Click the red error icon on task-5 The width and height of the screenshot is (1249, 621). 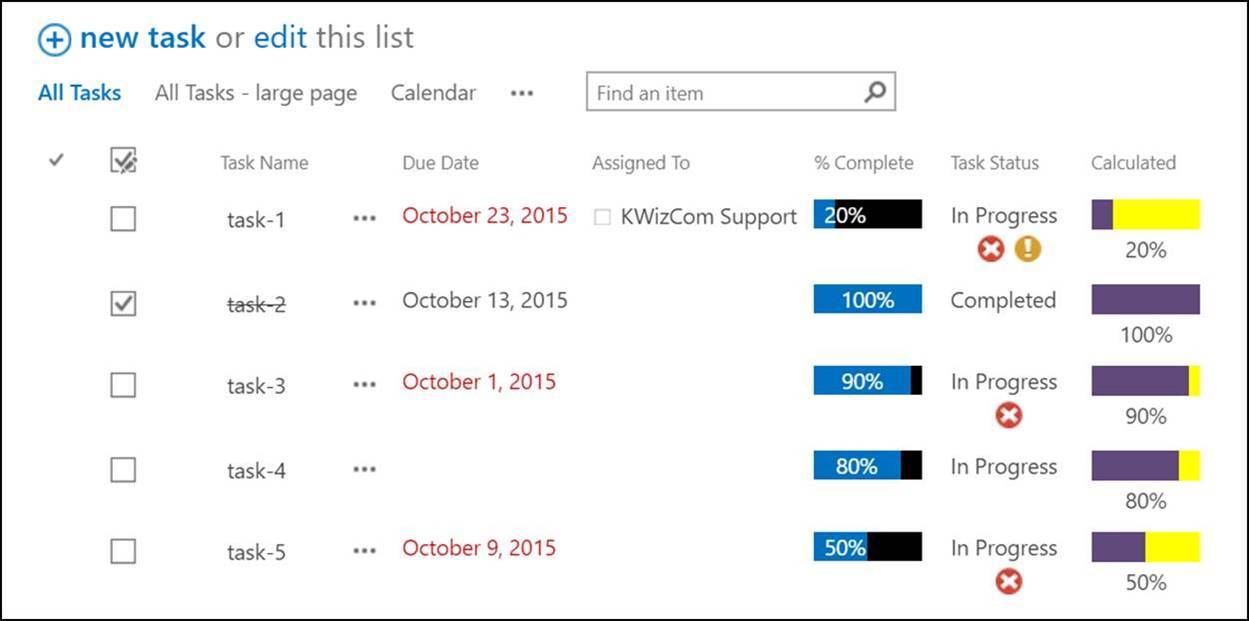[x=1009, y=580]
